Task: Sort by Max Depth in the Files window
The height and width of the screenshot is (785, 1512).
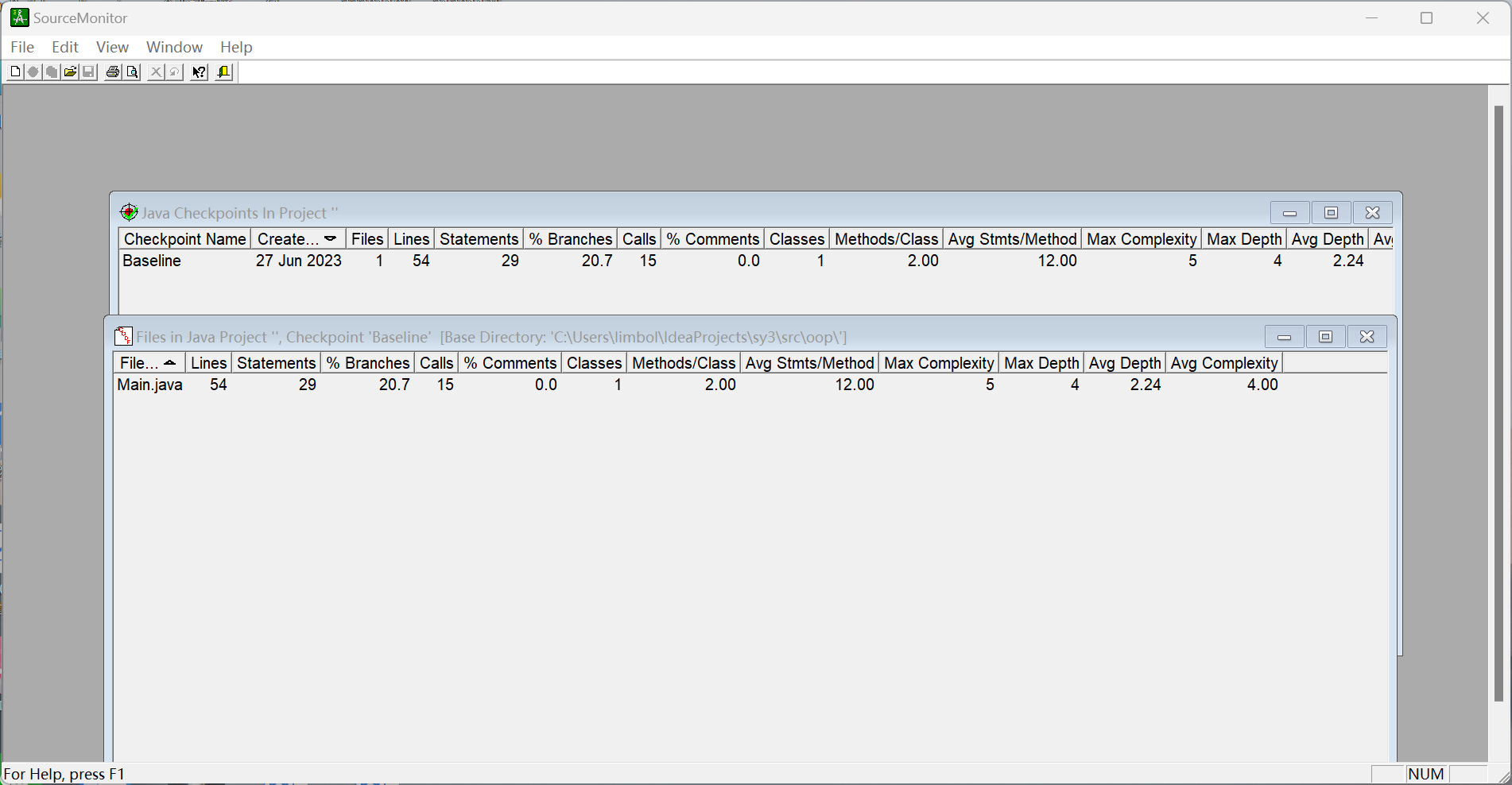Action: click(1041, 363)
